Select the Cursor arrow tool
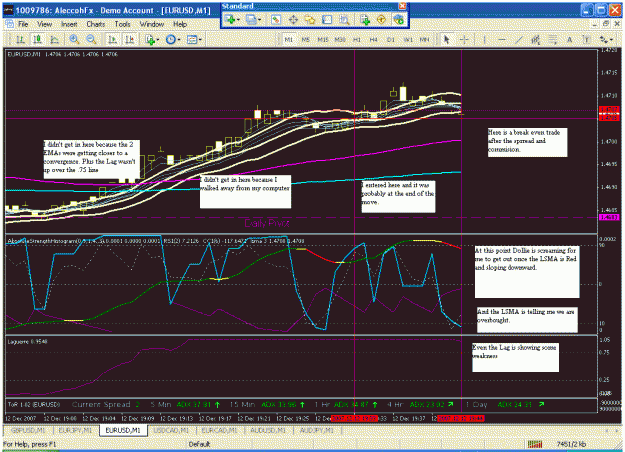The image size is (625, 452). 446,39
